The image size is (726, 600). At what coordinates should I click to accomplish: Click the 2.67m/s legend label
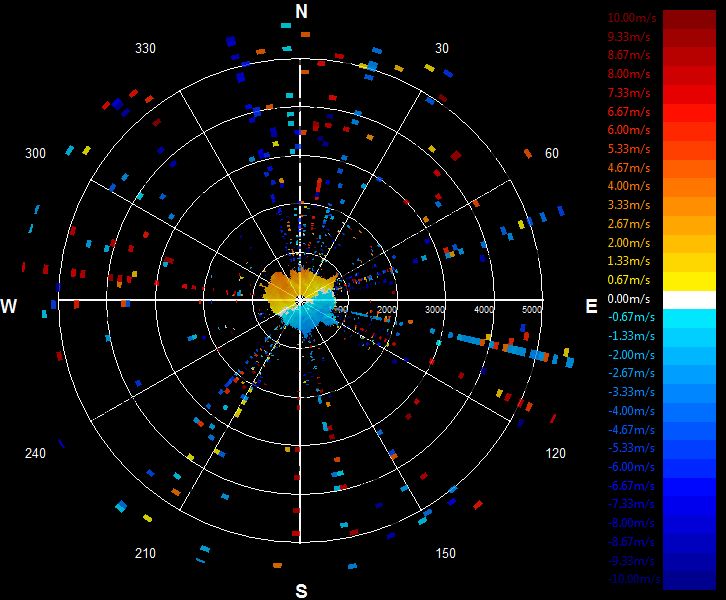pos(629,224)
